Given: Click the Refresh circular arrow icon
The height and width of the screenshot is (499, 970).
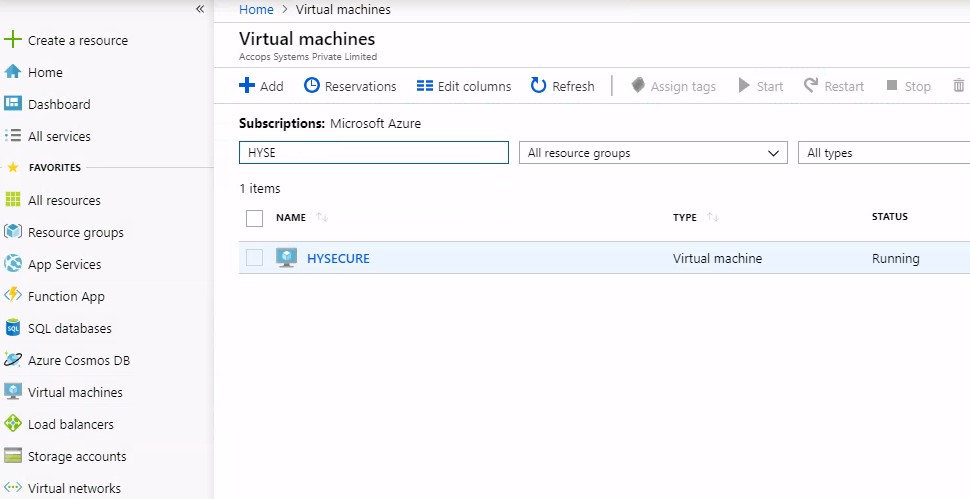Looking at the screenshot, I should pos(538,85).
